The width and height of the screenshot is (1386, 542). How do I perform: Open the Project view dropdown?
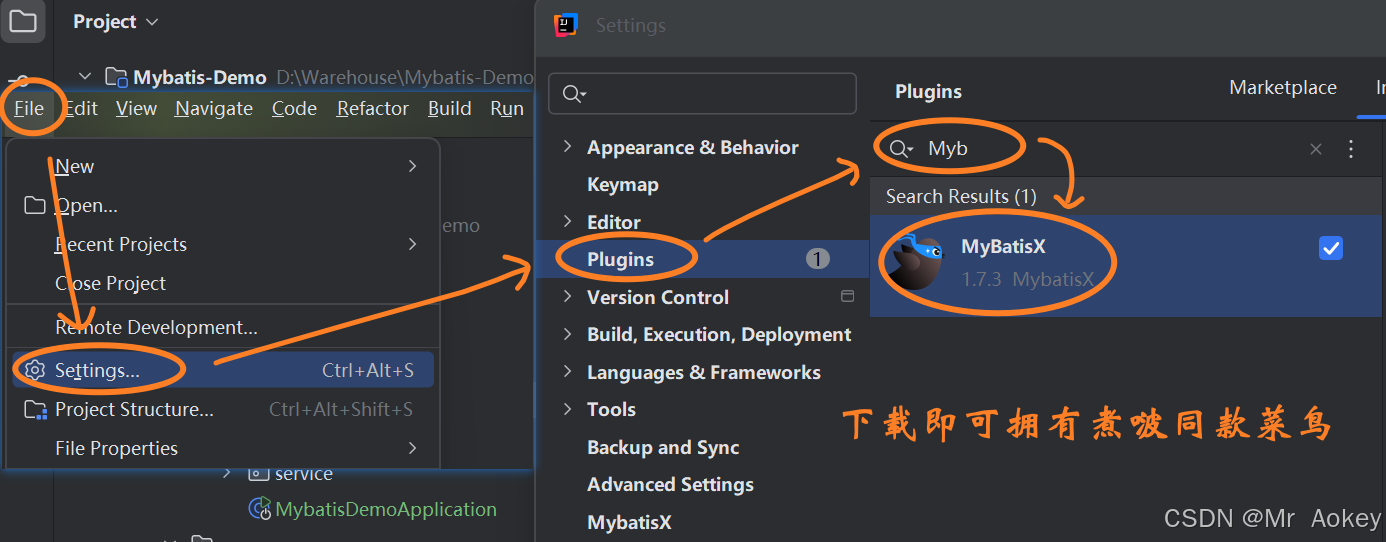coord(116,21)
